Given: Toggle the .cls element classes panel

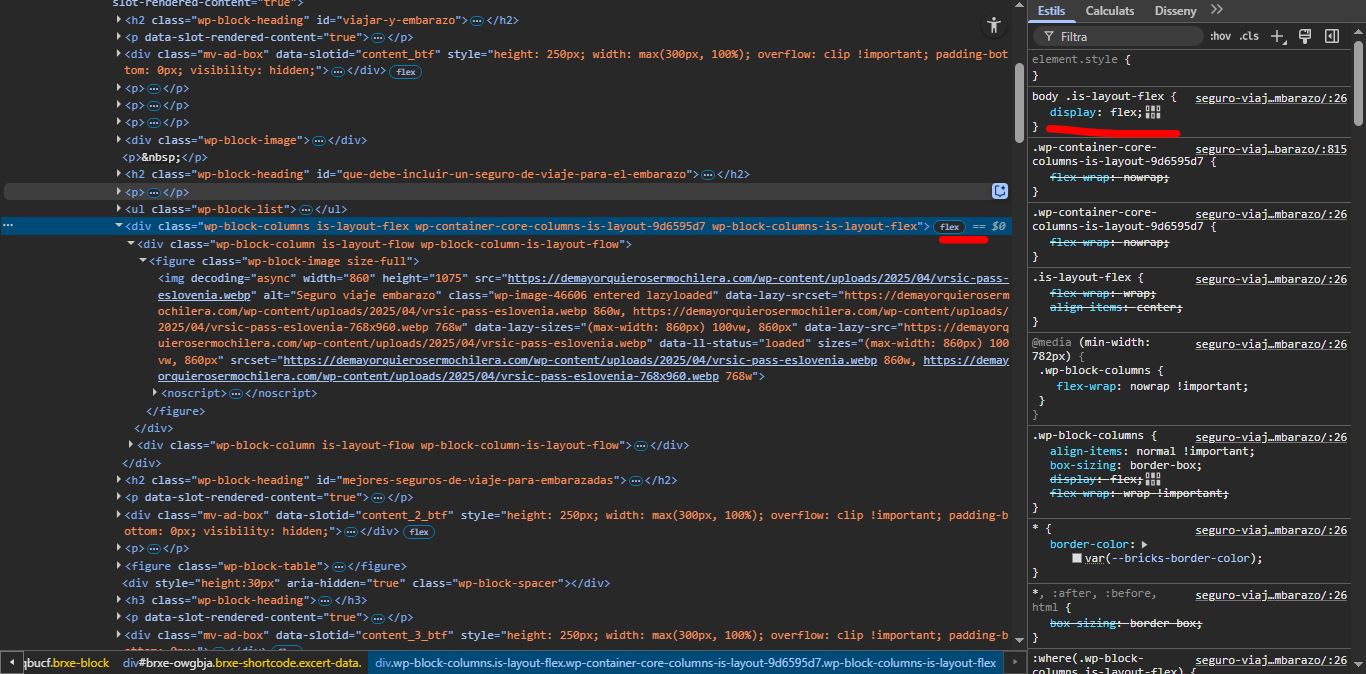Looking at the screenshot, I should (x=1249, y=36).
